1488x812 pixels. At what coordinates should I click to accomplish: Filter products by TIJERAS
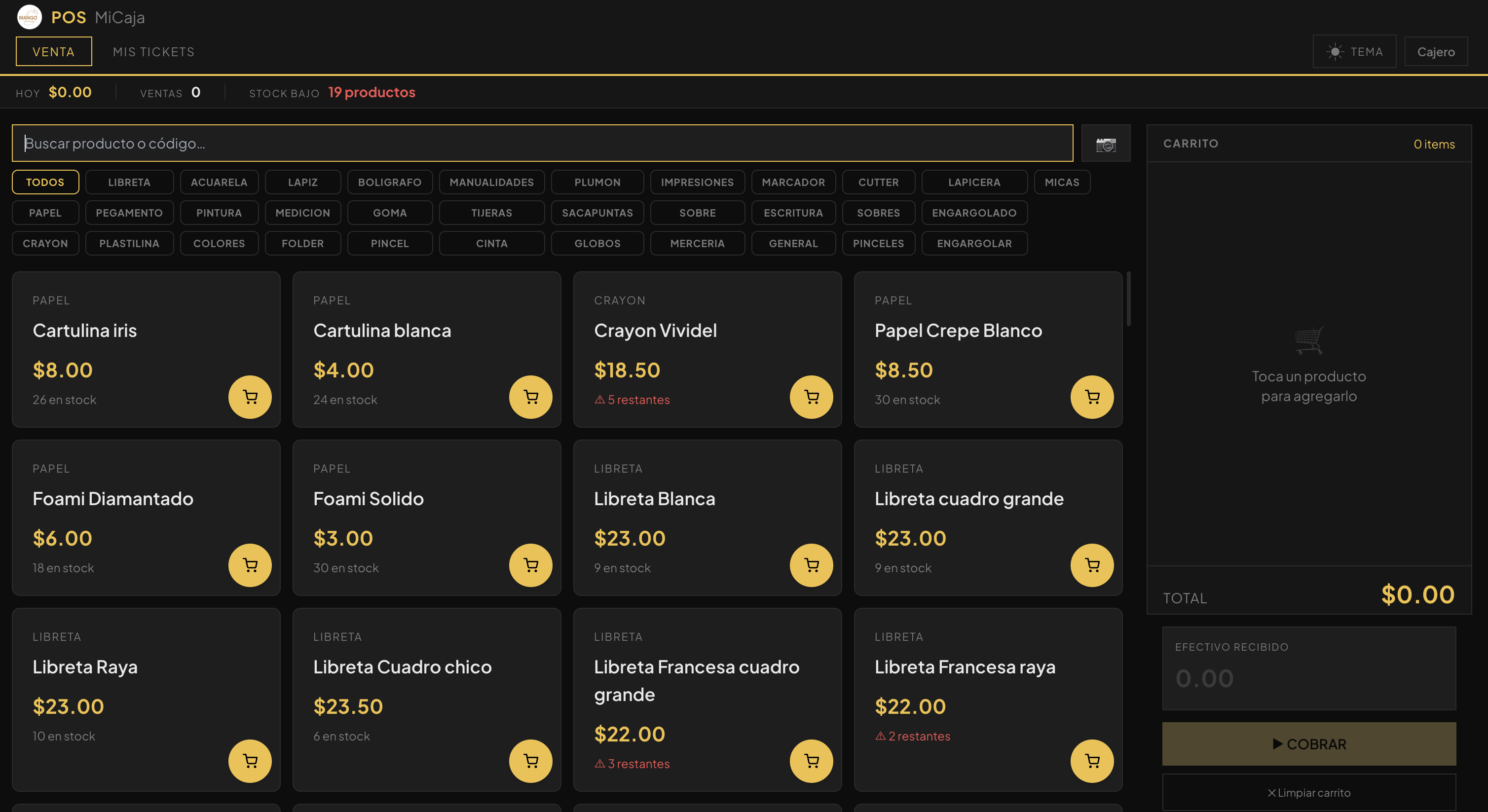point(491,213)
